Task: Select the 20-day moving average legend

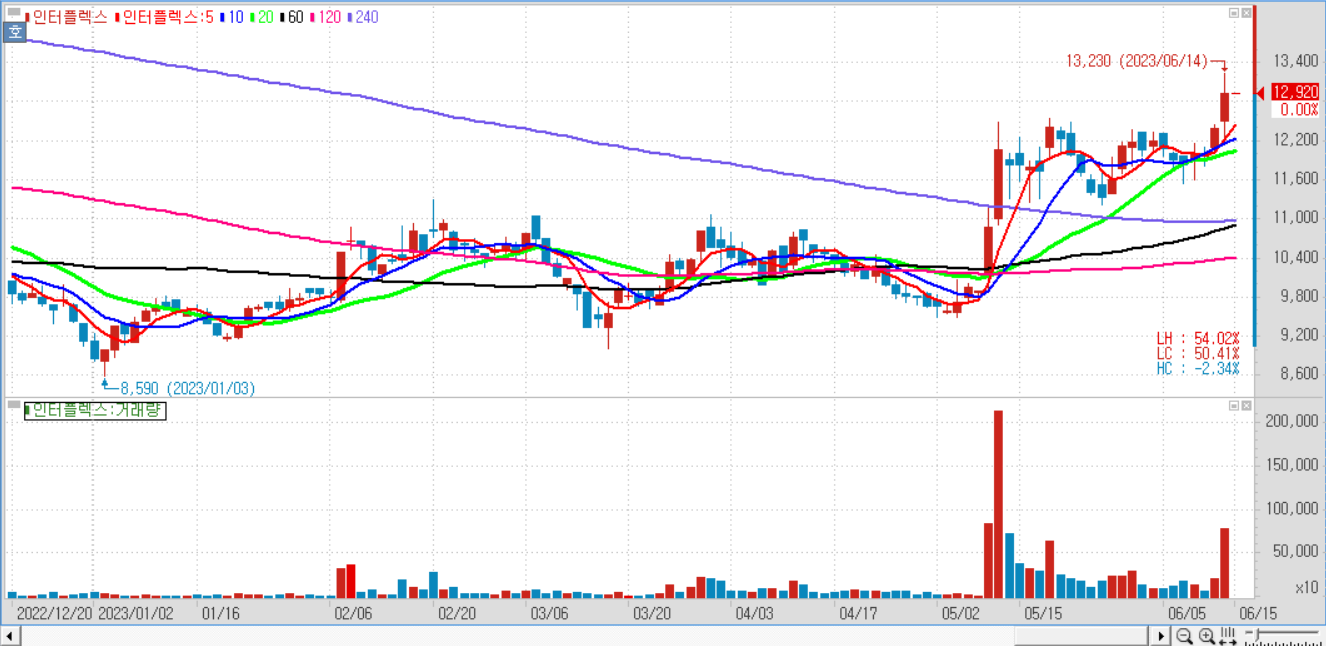Action: tap(262, 17)
